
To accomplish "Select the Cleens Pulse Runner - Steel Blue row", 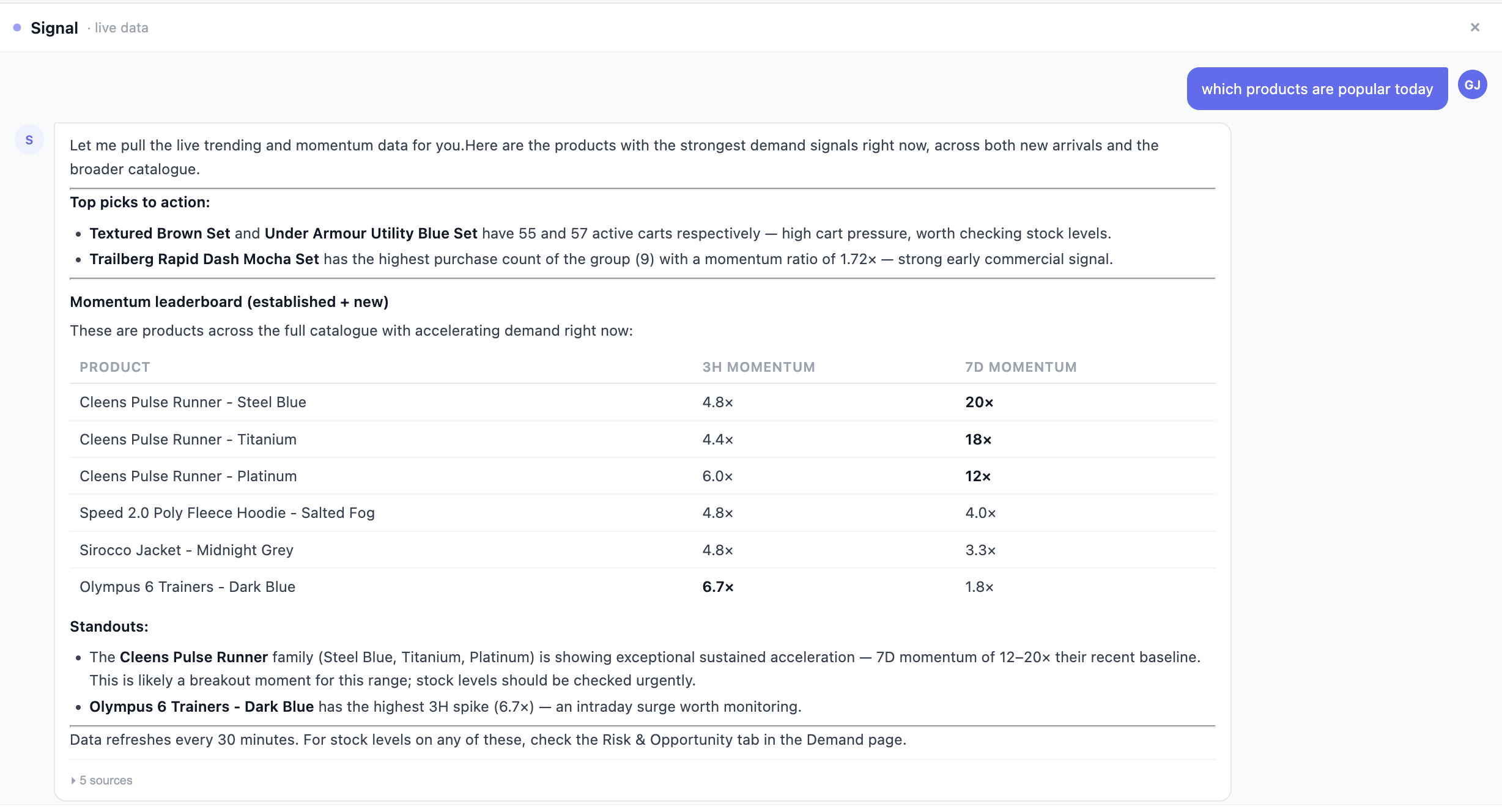I will pyautogui.click(x=193, y=402).
